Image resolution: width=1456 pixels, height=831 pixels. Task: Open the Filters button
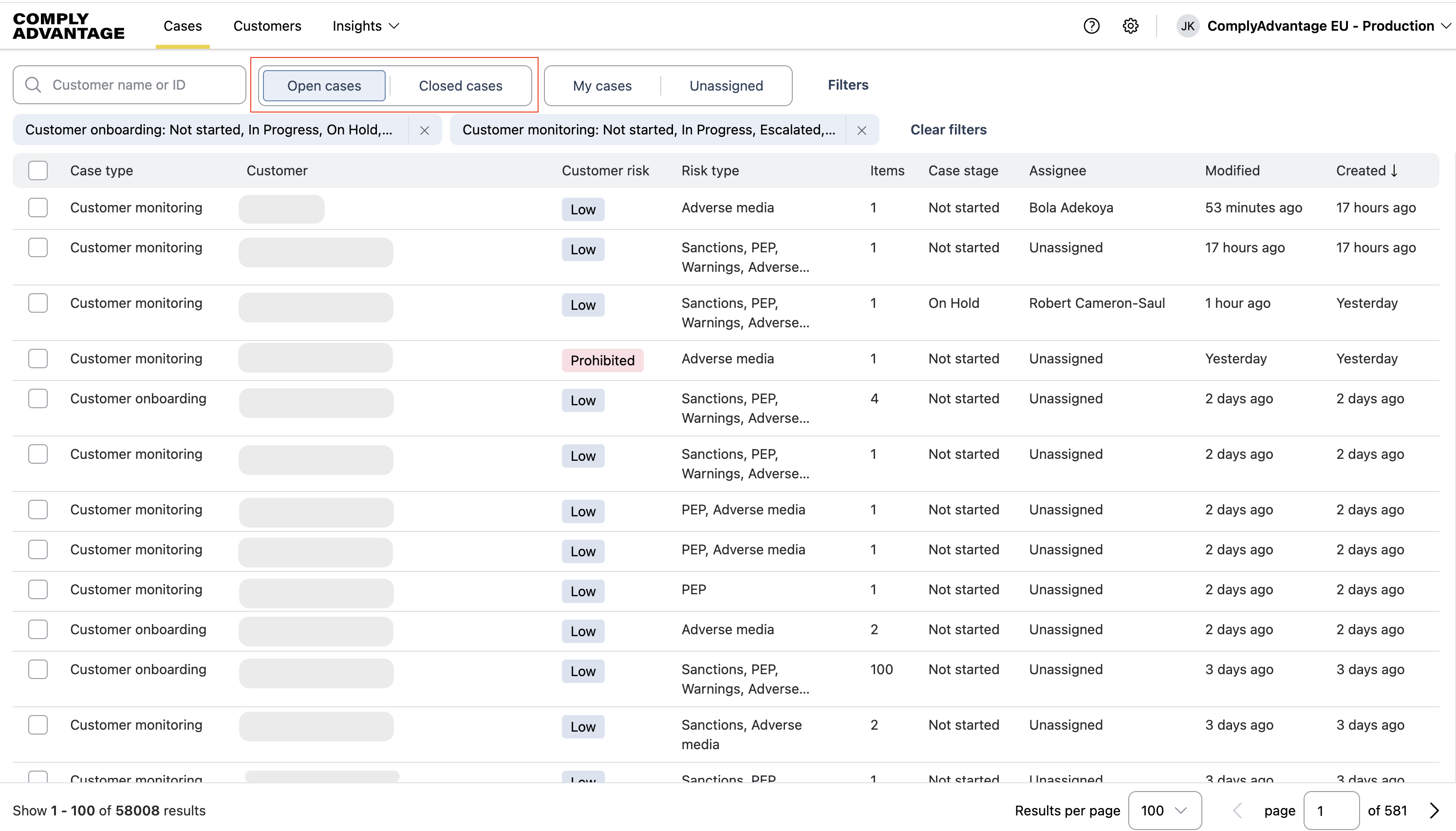tap(848, 85)
